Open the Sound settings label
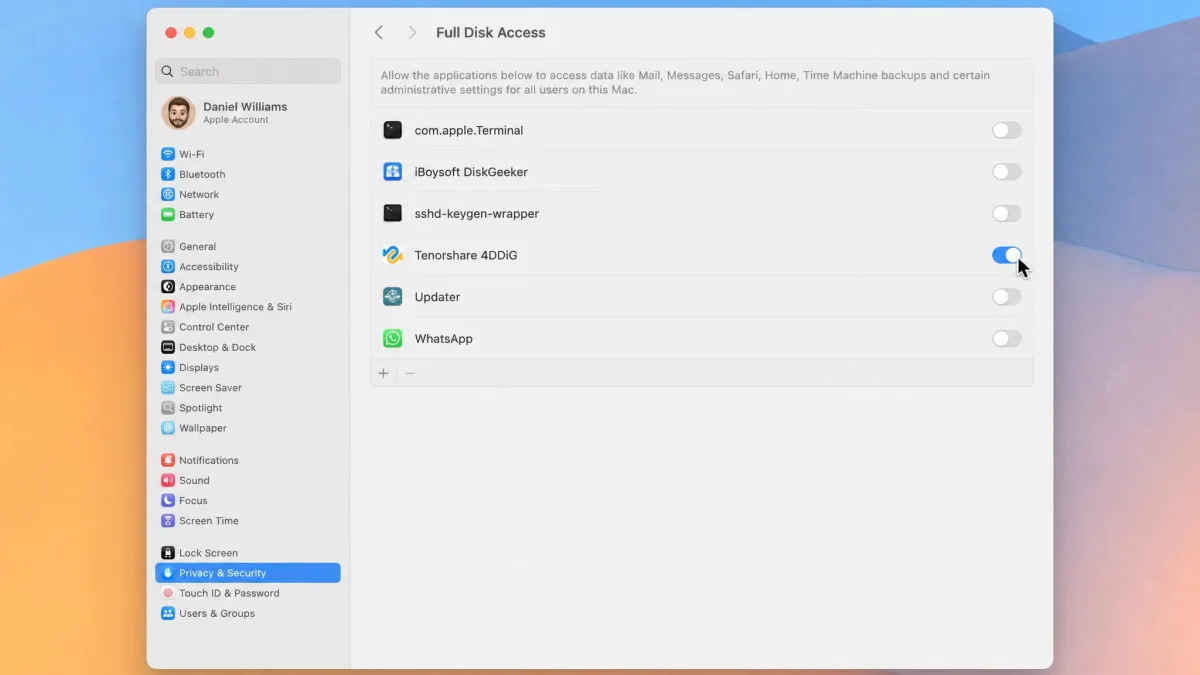 (x=194, y=480)
